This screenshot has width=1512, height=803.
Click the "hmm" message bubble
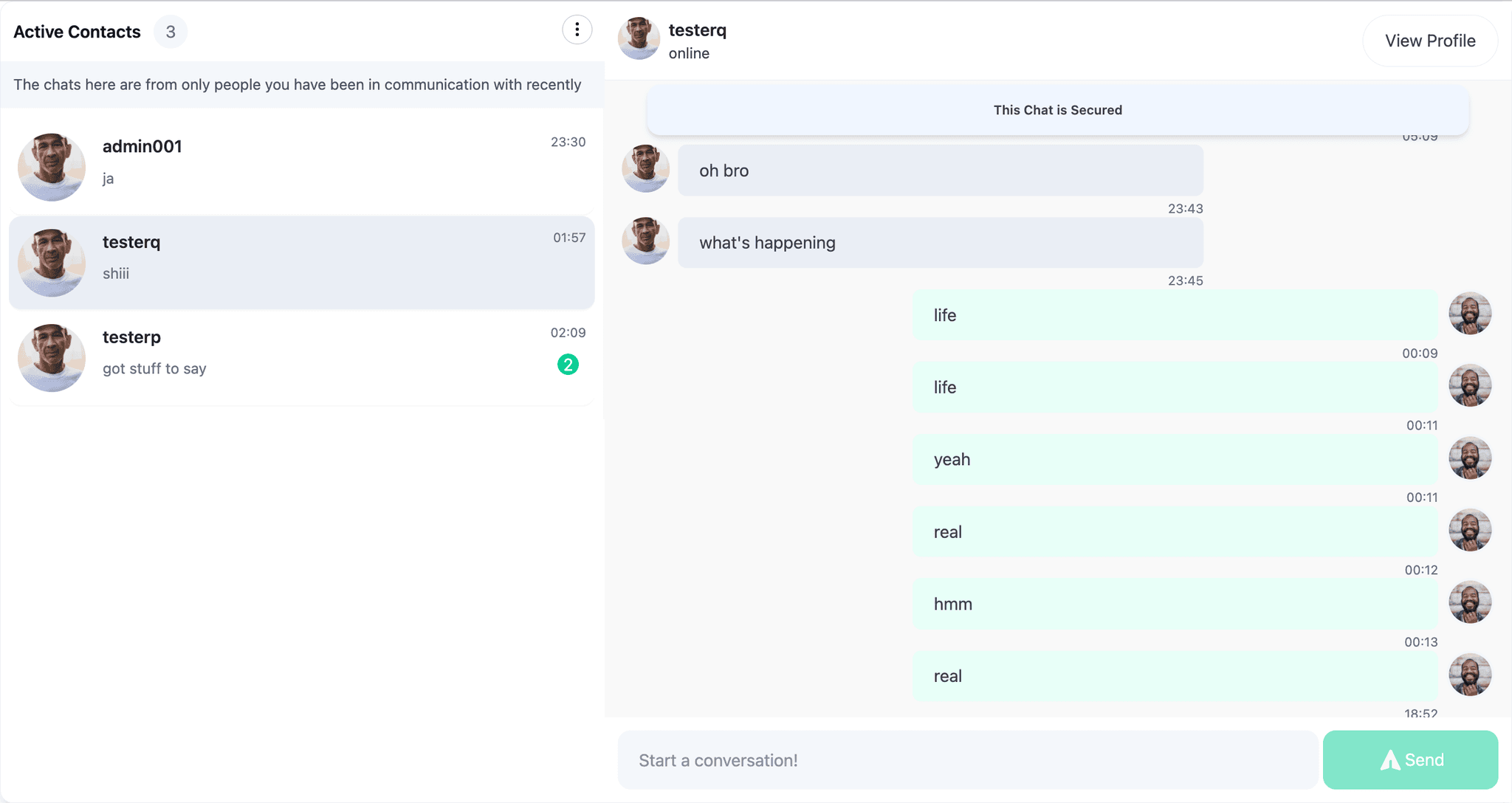(1174, 604)
